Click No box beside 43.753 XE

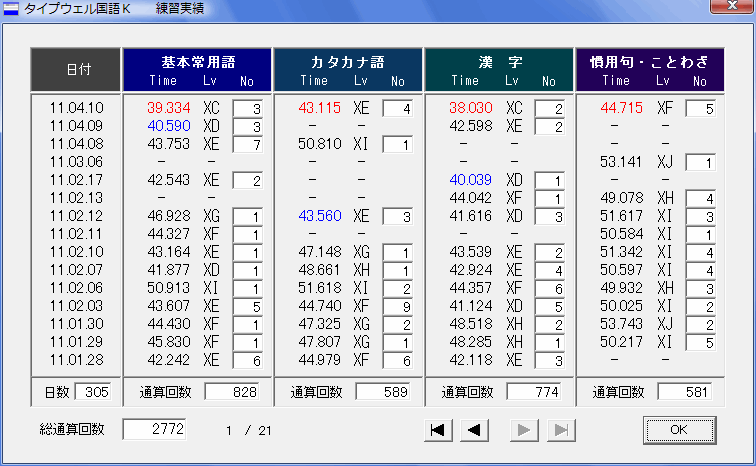click(x=247, y=145)
